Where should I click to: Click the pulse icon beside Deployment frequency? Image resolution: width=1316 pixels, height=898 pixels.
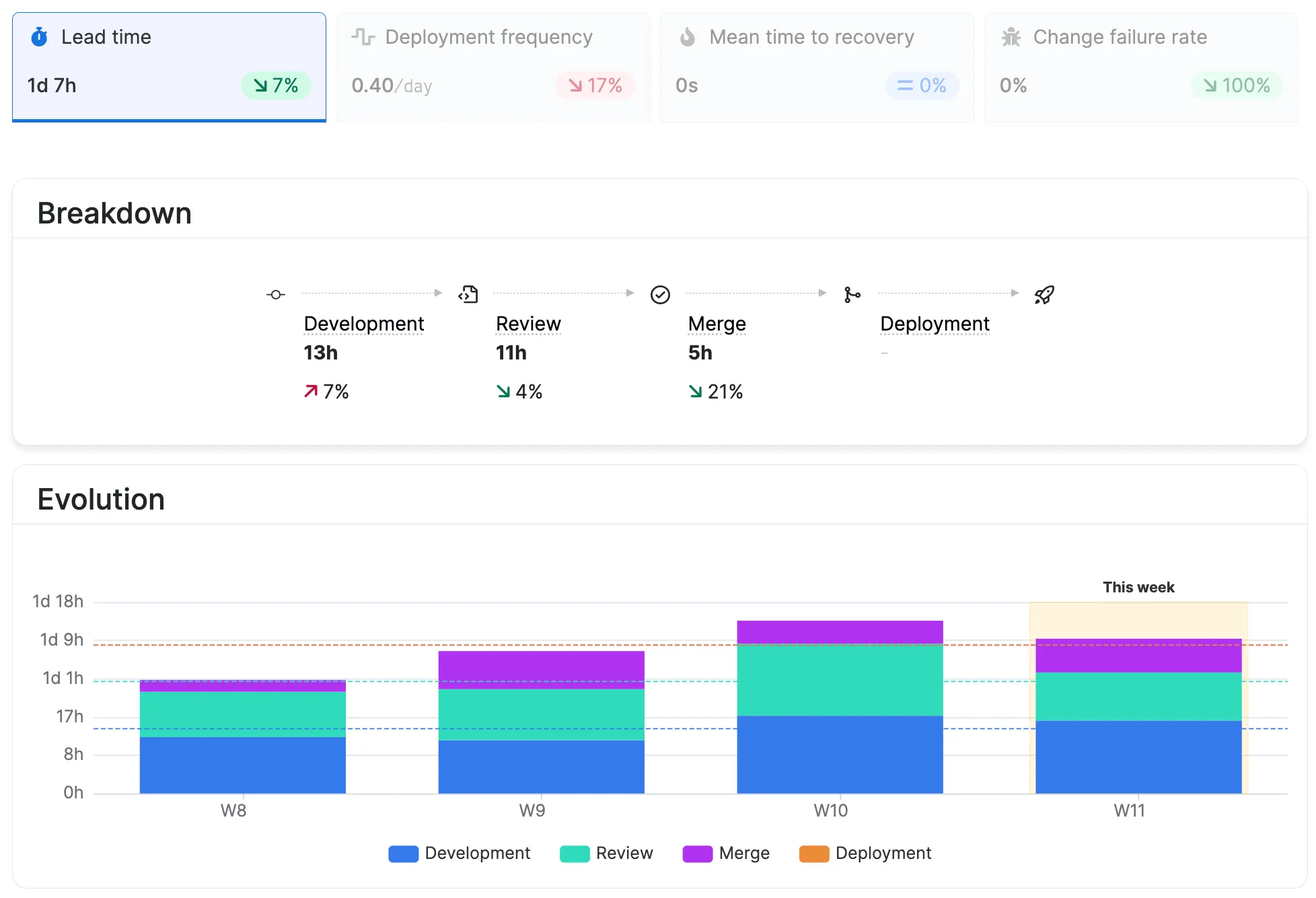click(x=363, y=36)
